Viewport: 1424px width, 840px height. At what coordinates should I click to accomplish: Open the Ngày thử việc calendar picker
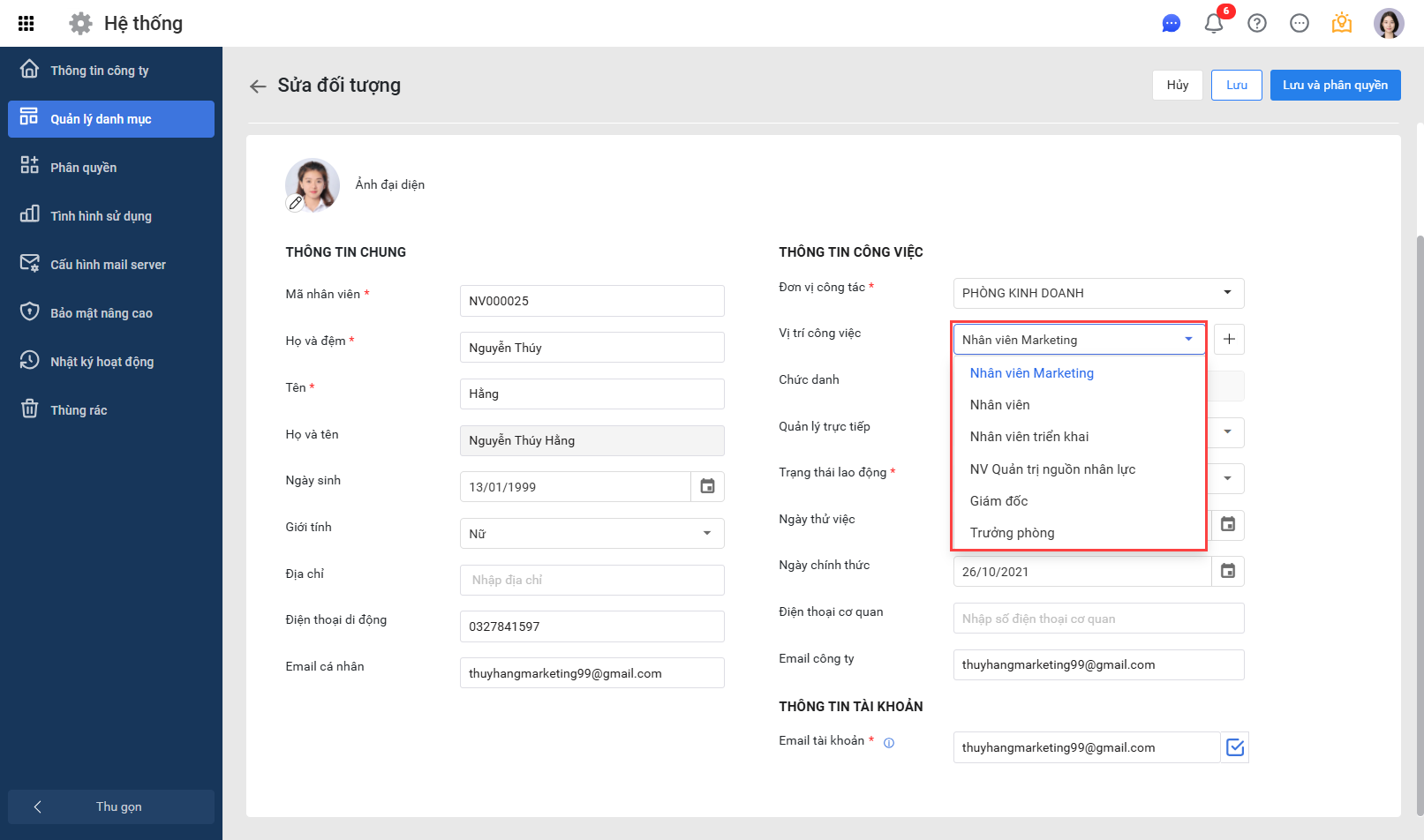tap(1227, 524)
